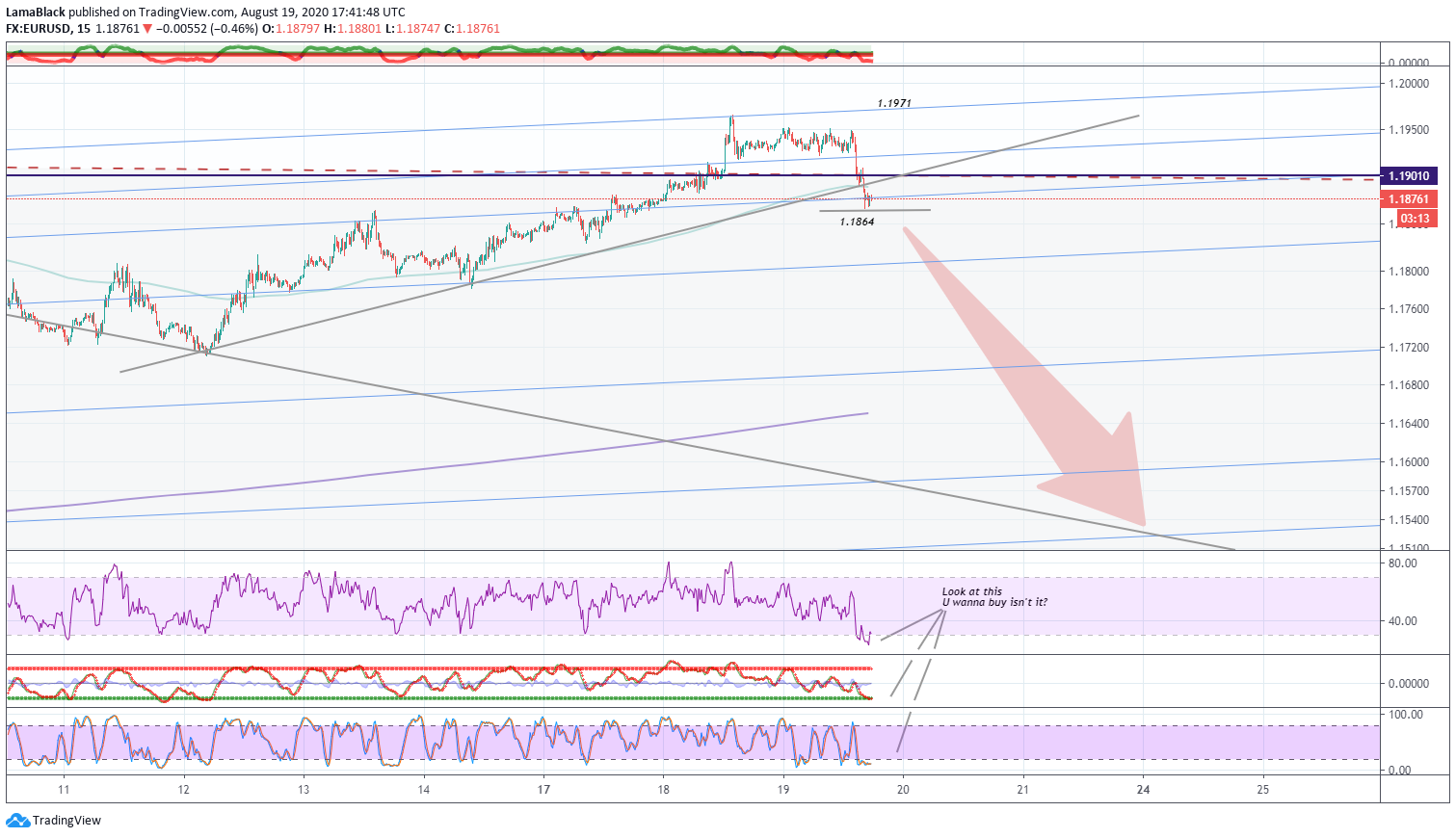Click date label 17 on time axis
Screen dimensions: 1456x838
click(x=543, y=790)
